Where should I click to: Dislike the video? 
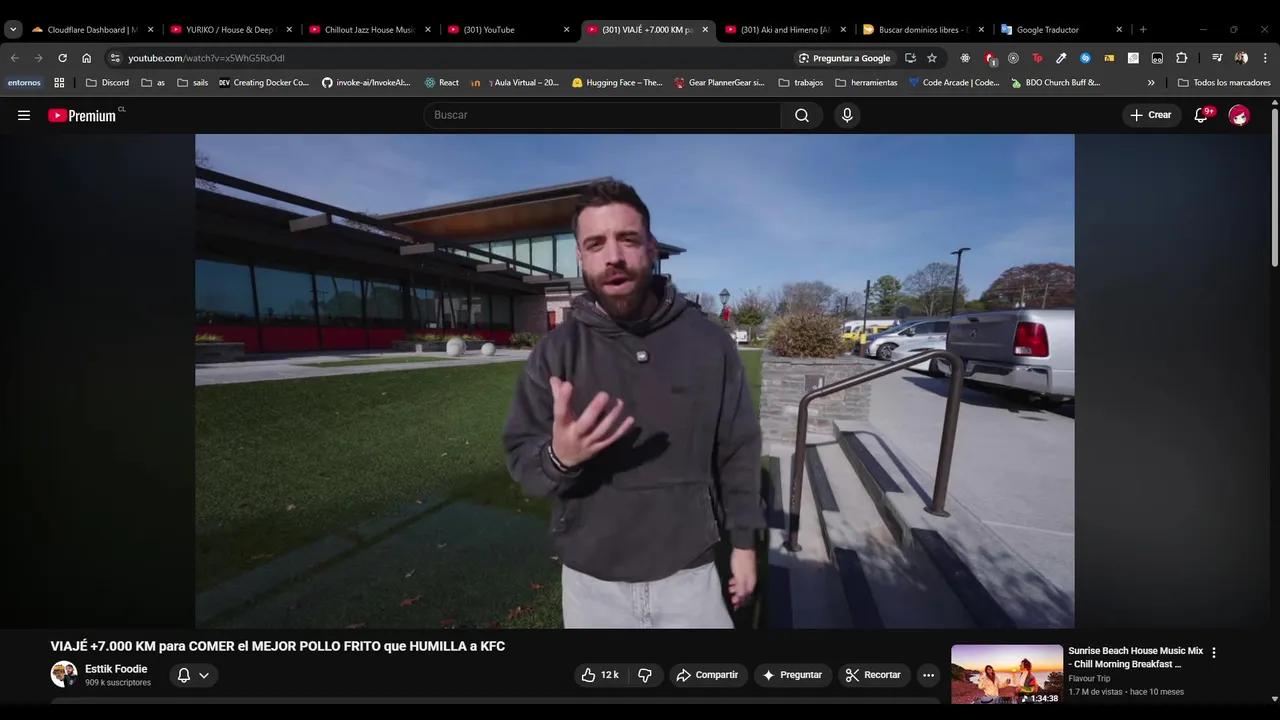pyautogui.click(x=645, y=675)
